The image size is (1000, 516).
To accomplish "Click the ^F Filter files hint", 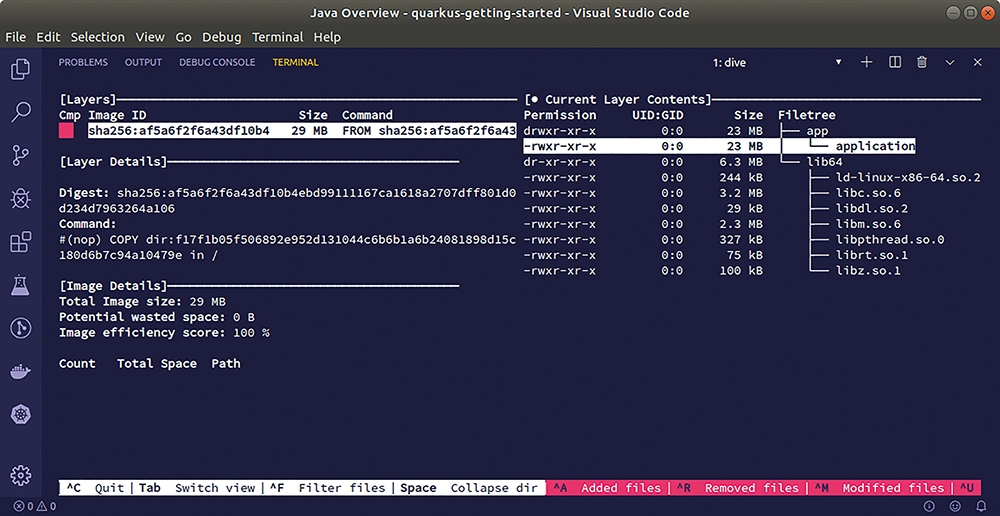I will [x=327, y=488].
